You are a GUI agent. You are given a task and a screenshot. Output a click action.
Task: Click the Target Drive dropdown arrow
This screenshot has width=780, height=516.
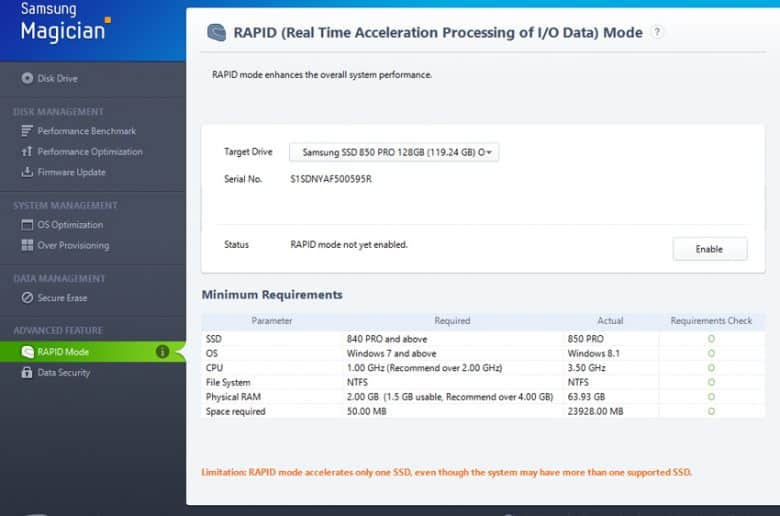[x=489, y=152]
